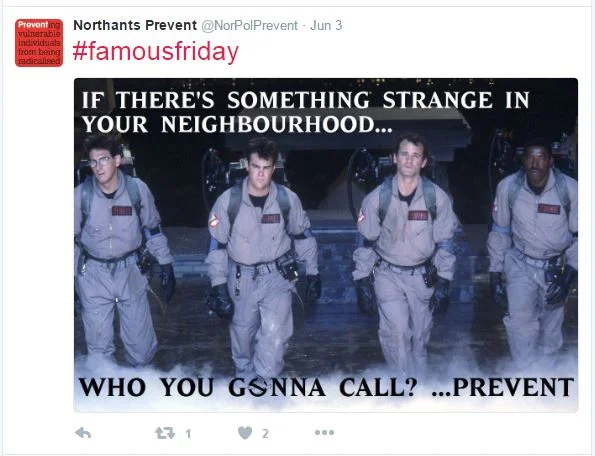Open the tweet's Jun 3 timestamp
Viewport: 595px width, 456px height.
pos(326,25)
